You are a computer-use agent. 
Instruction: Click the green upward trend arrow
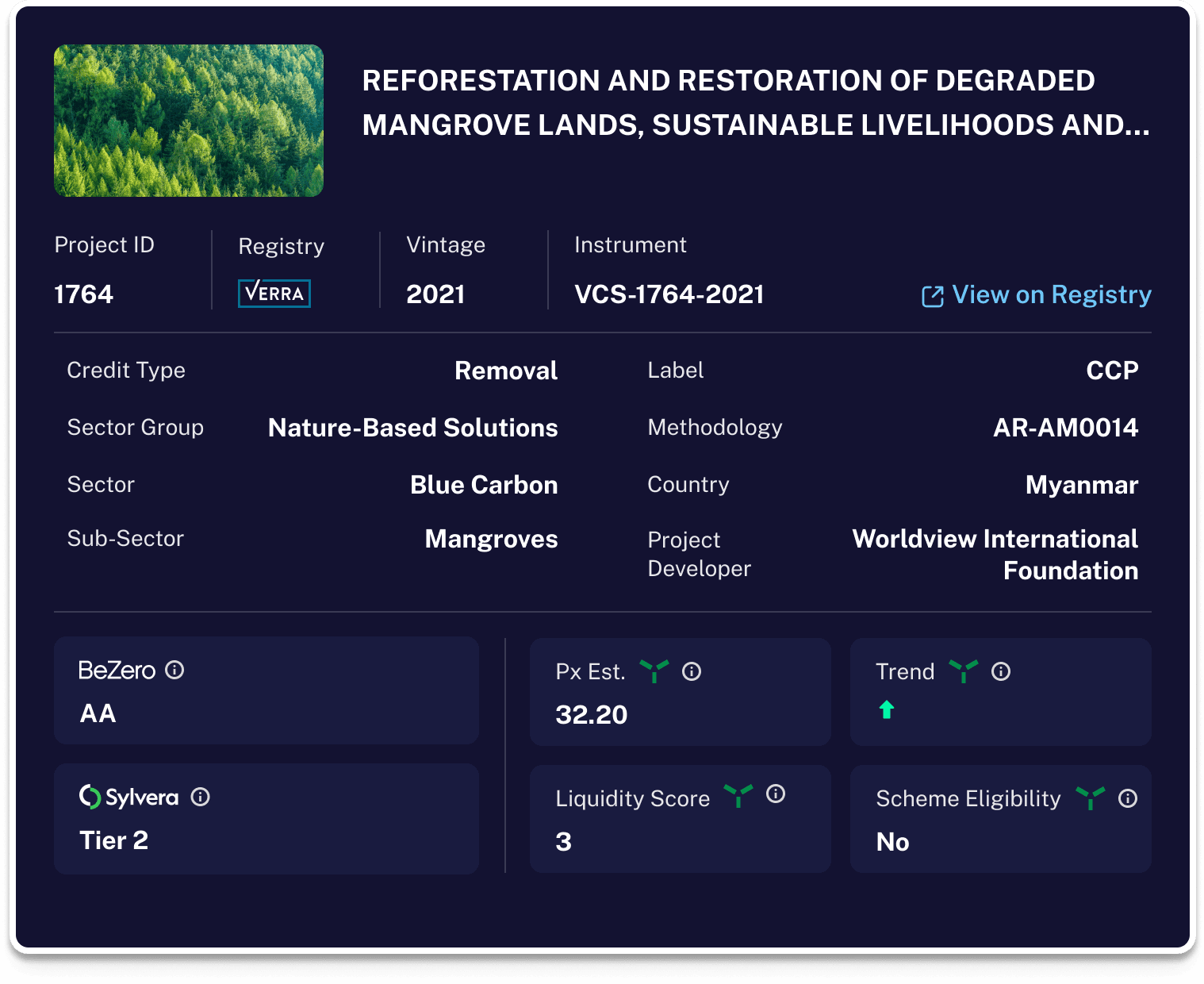888,709
